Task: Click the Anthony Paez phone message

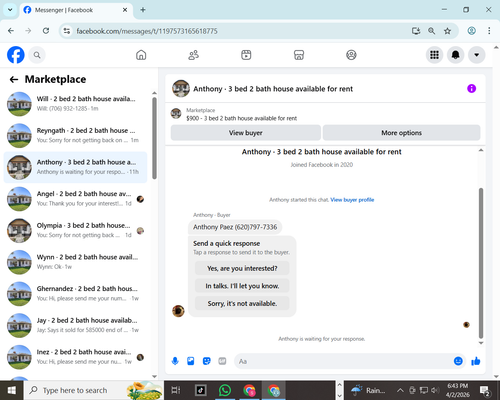Action: tap(235, 227)
